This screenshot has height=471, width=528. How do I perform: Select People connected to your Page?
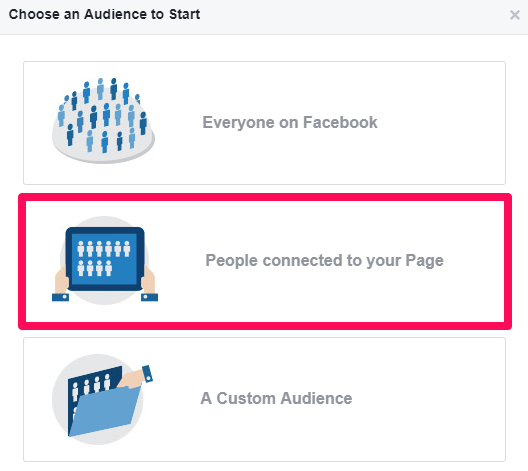click(265, 261)
